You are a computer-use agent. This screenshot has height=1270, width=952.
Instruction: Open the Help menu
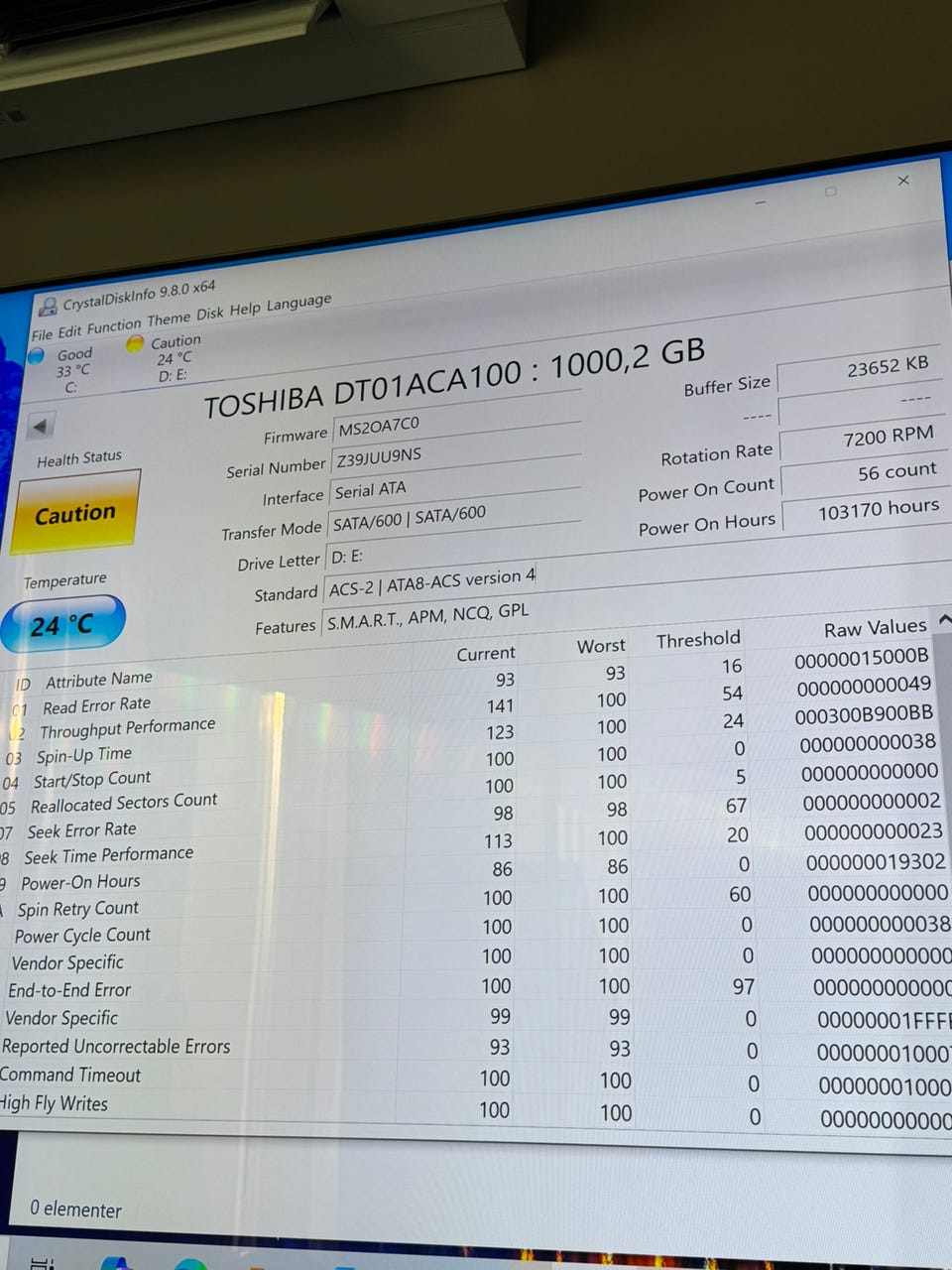tap(245, 310)
